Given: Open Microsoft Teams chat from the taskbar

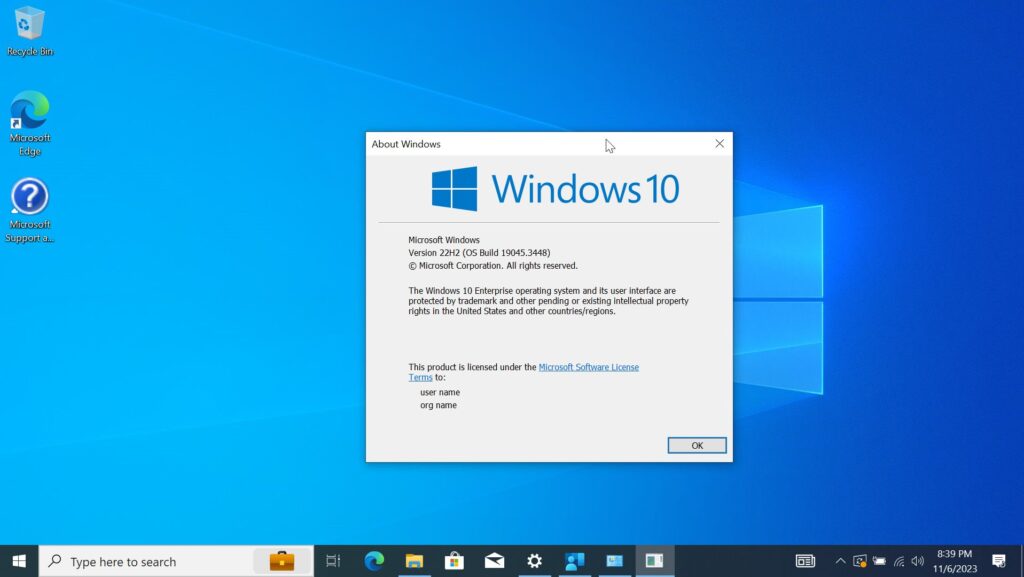Looking at the screenshot, I should point(574,561).
